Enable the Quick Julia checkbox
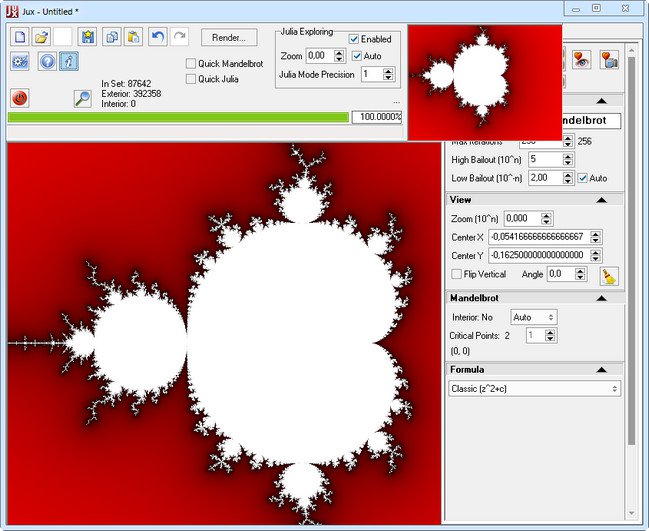This screenshot has height=531, width=649. tap(191, 79)
